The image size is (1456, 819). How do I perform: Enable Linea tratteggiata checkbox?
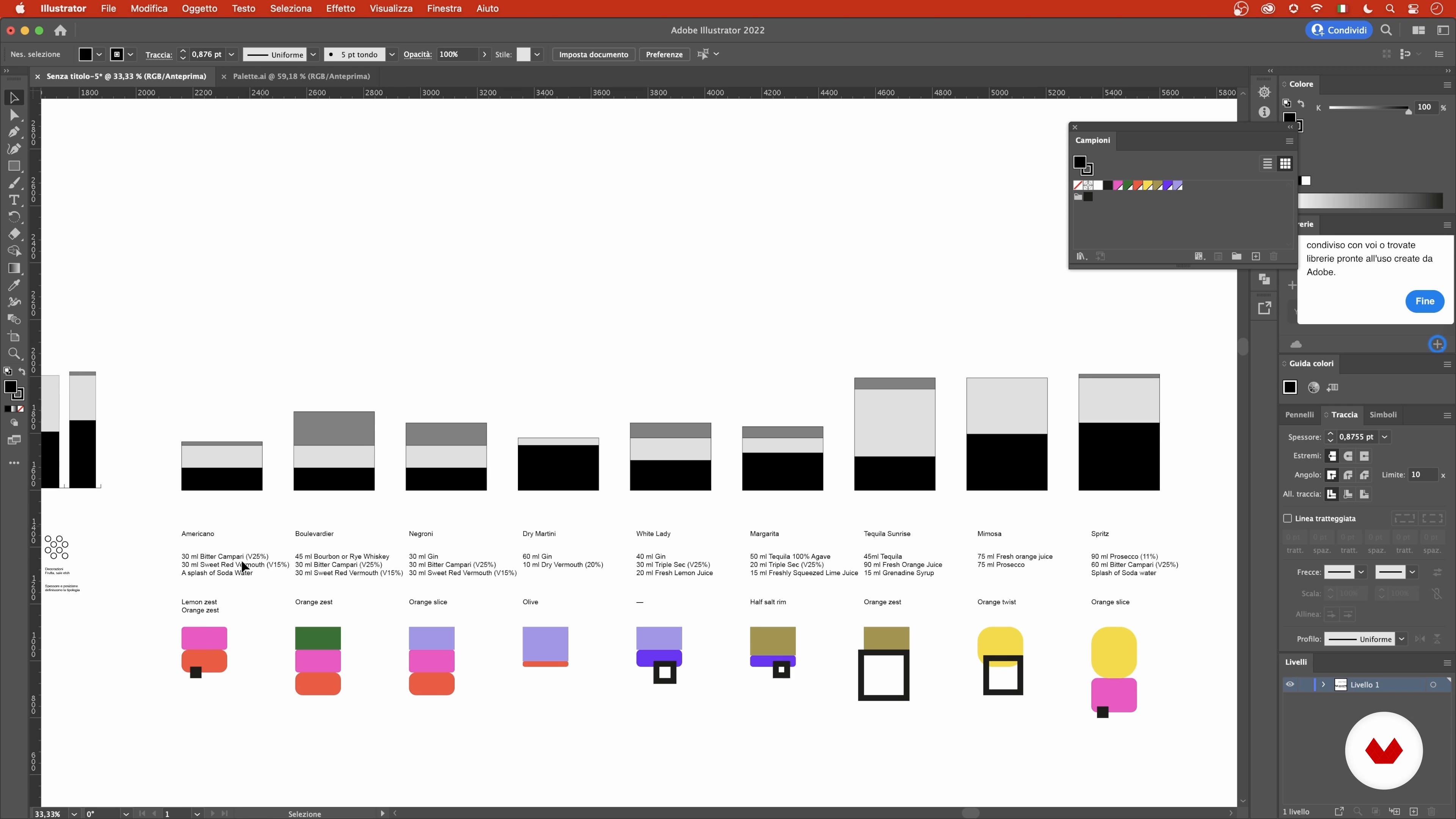(x=1288, y=518)
